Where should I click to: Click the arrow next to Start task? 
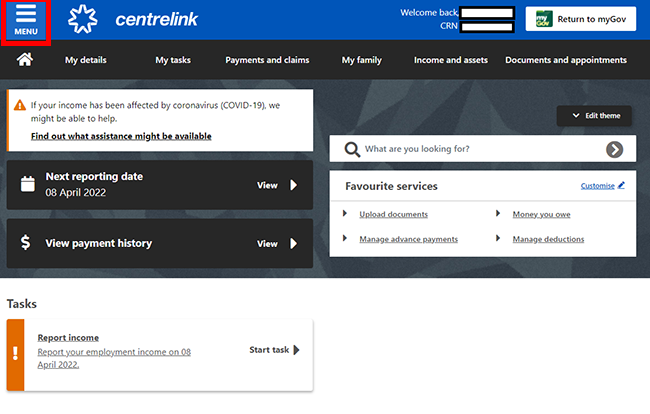pyautogui.click(x=296, y=350)
